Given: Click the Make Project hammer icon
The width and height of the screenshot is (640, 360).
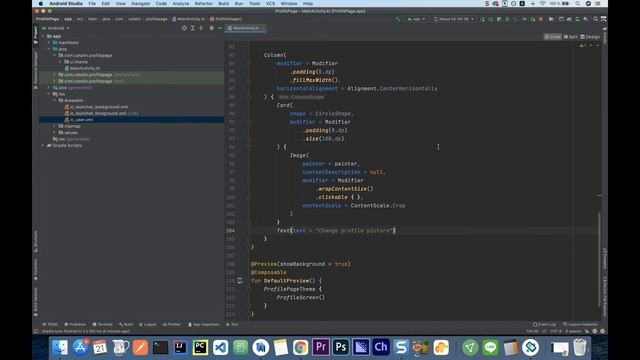Looking at the screenshot, I should click(x=398, y=19).
